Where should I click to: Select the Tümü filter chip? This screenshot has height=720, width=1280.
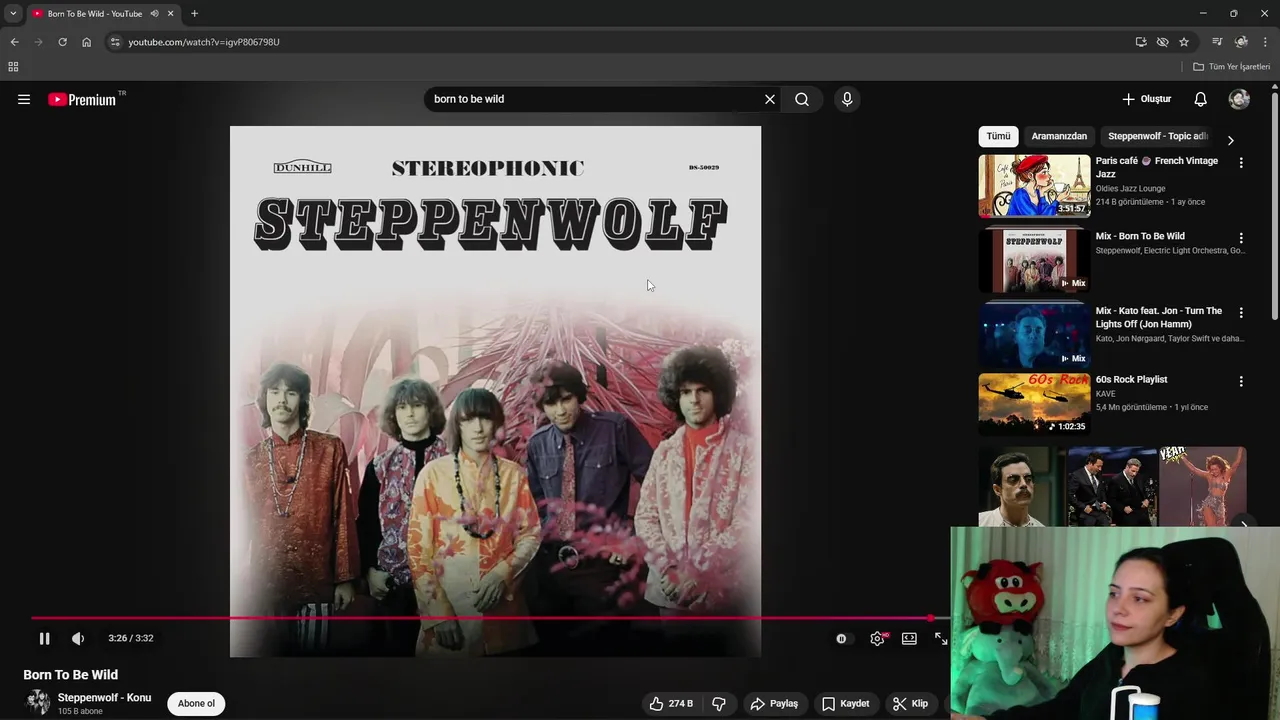[x=998, y=136]
